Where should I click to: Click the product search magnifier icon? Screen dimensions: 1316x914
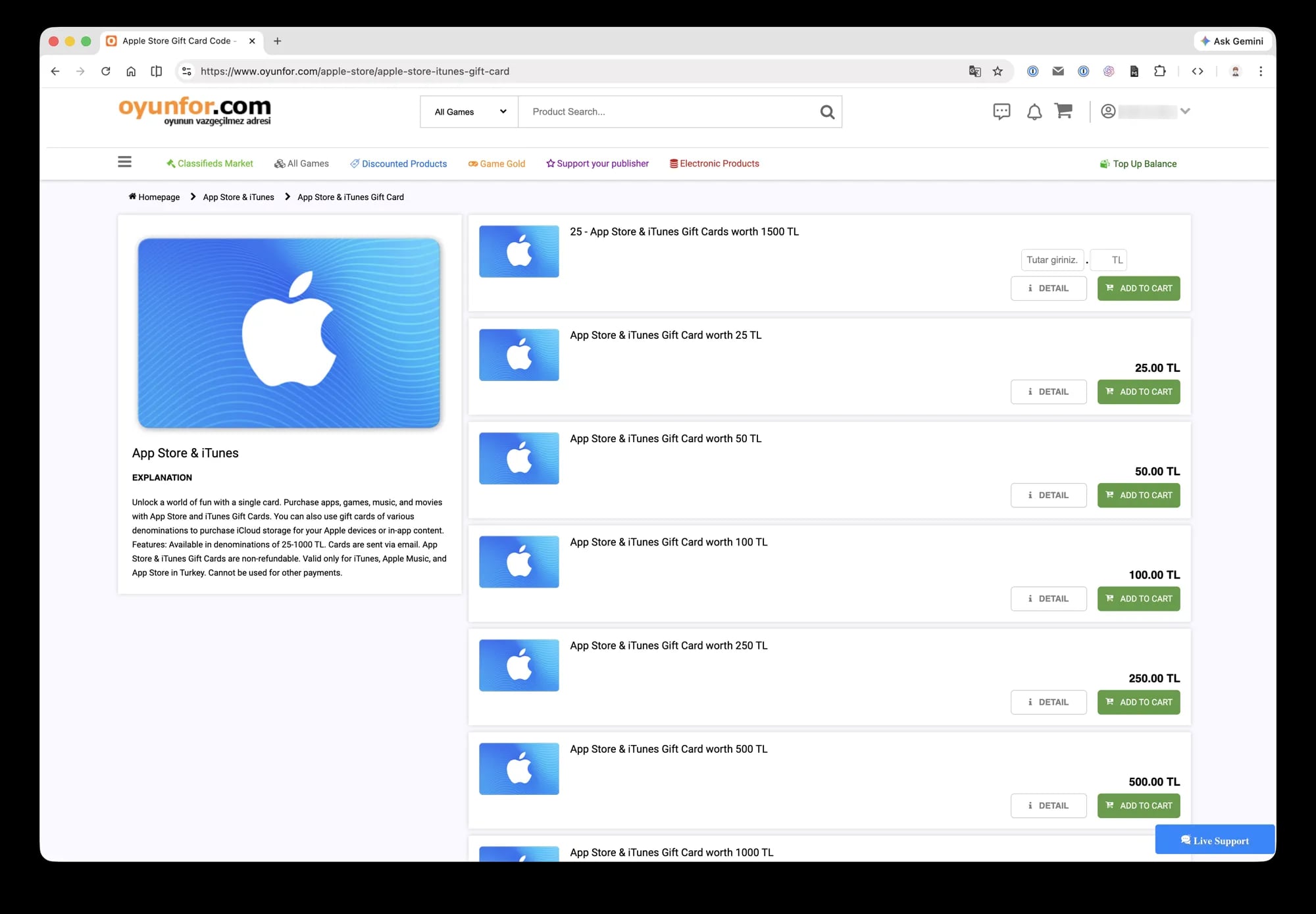click(827, 112)
